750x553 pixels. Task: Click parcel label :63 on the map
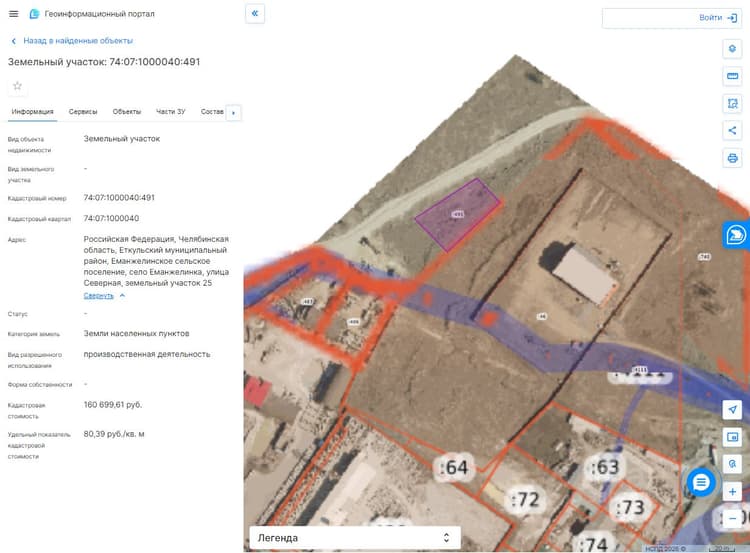pos(605,467)
